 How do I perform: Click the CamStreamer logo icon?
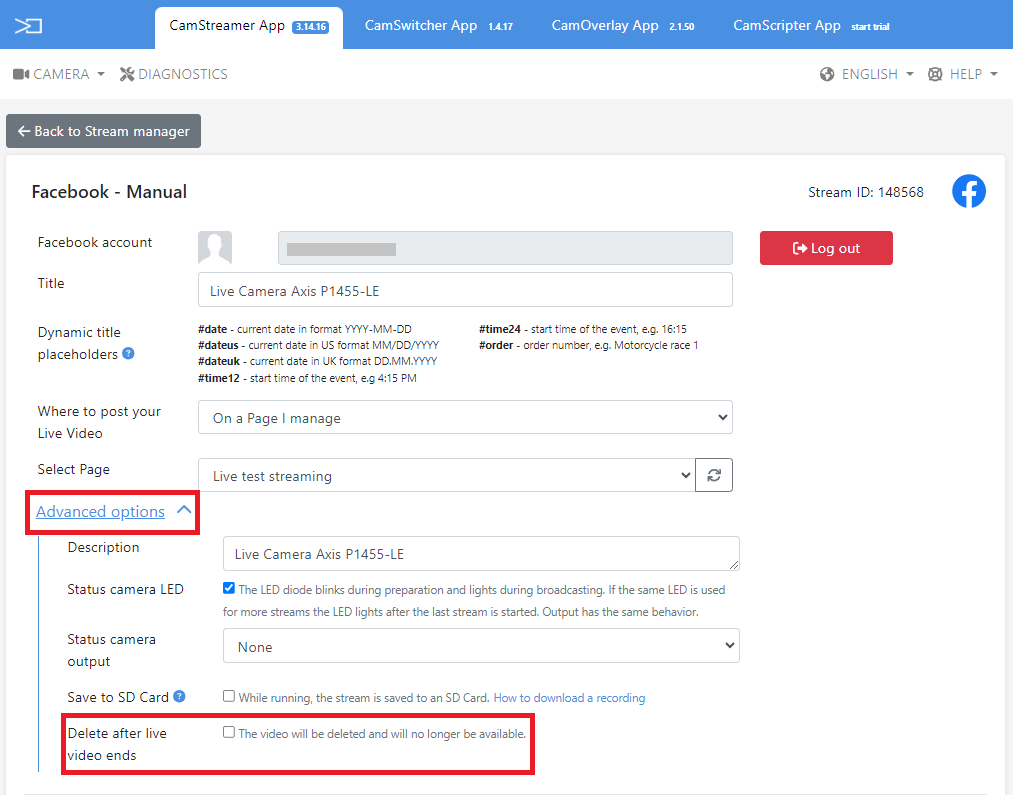click(x=28, y=26)
